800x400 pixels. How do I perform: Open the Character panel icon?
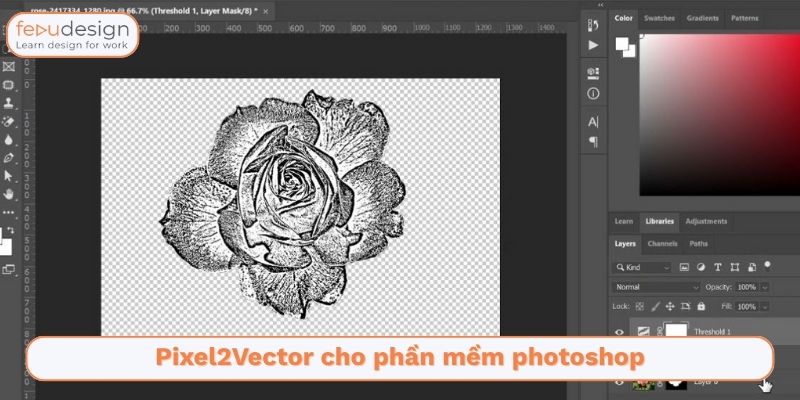pos(593,122)
